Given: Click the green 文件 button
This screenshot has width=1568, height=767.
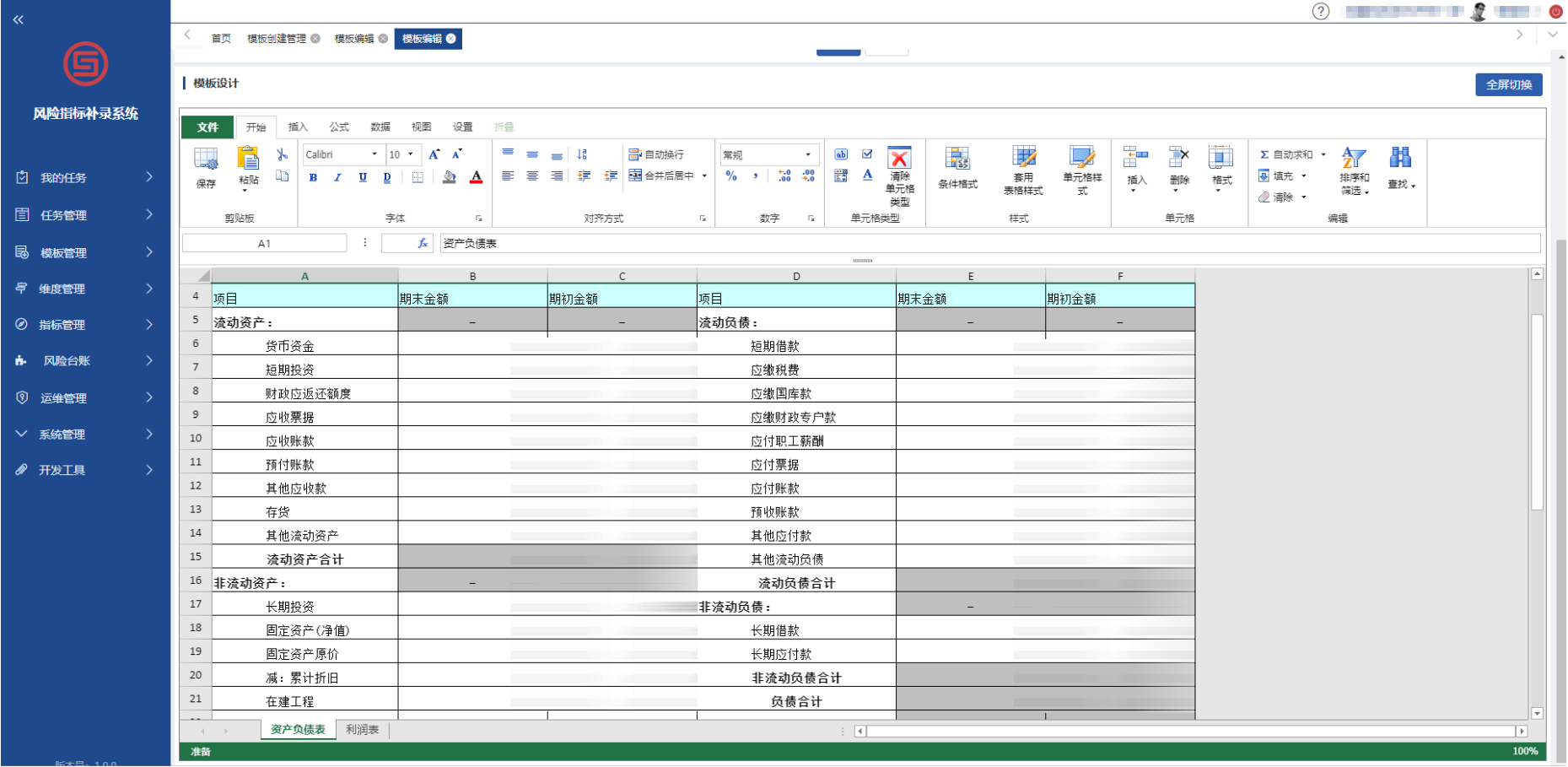Looking at the screenshot, I should tap(207, 127).
